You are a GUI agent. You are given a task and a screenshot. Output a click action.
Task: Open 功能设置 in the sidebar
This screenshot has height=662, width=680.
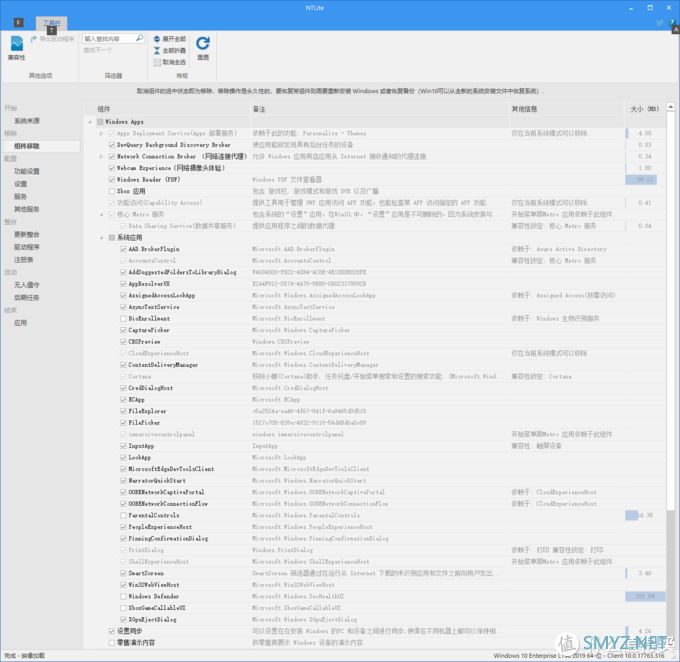(x=27, y=171)
